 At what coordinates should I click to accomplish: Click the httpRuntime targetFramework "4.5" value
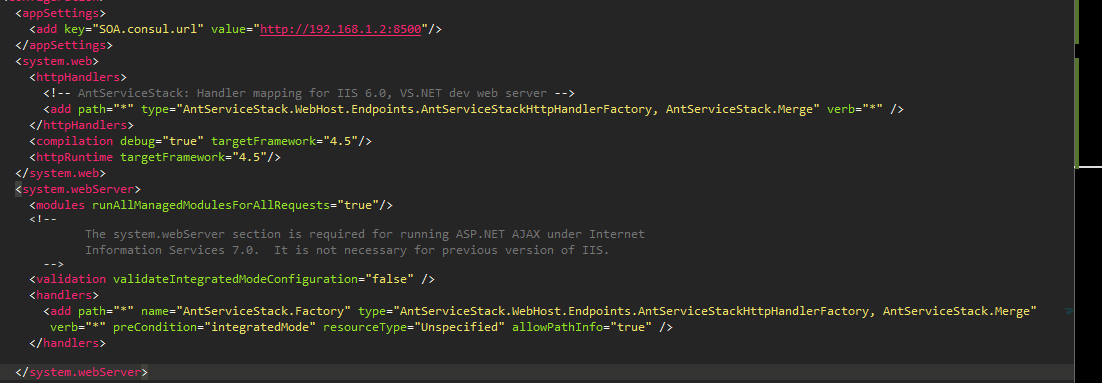pyautogui.click(x=246, y=157)
